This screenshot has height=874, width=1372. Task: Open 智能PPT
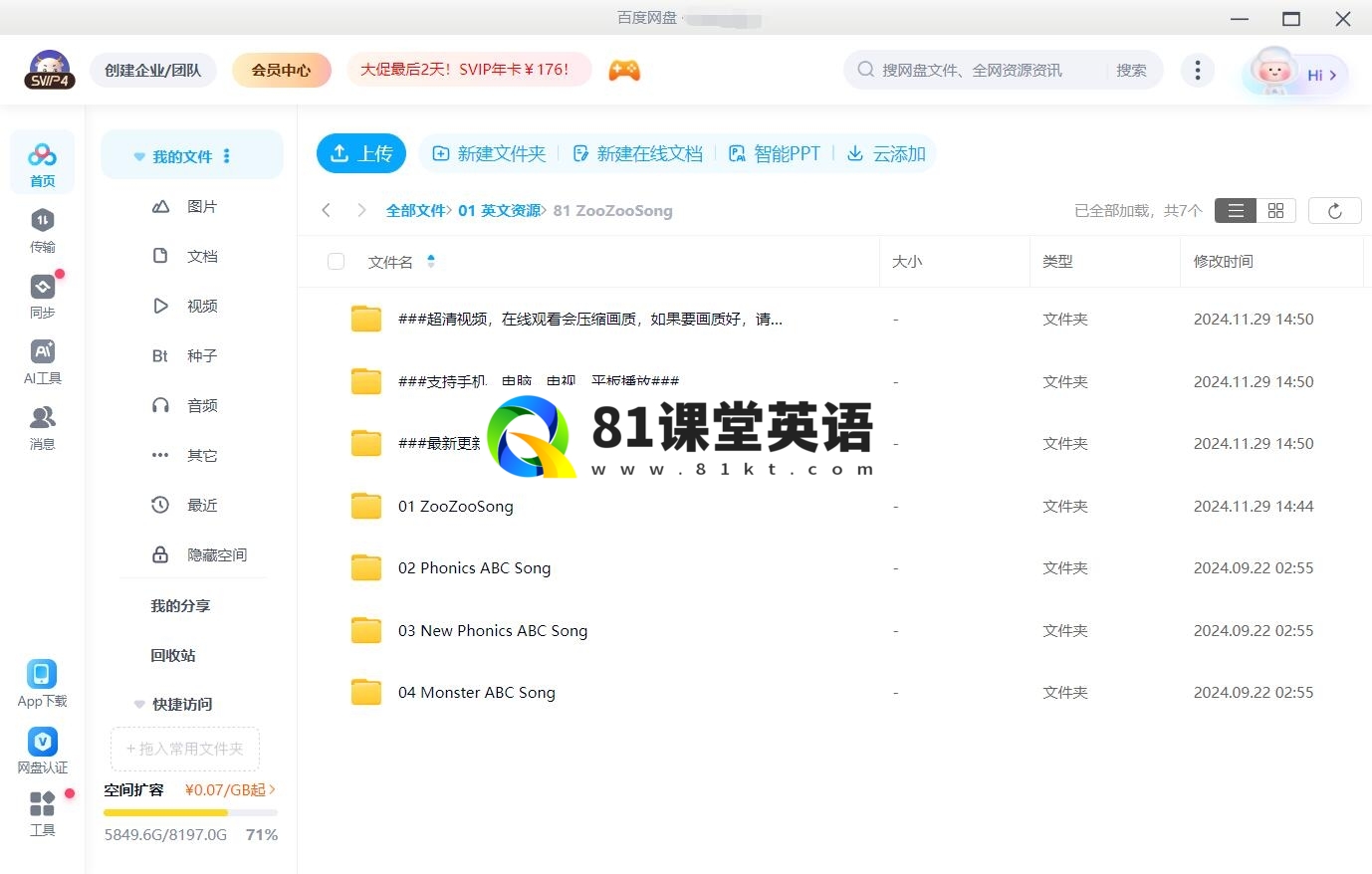(775, 153)
